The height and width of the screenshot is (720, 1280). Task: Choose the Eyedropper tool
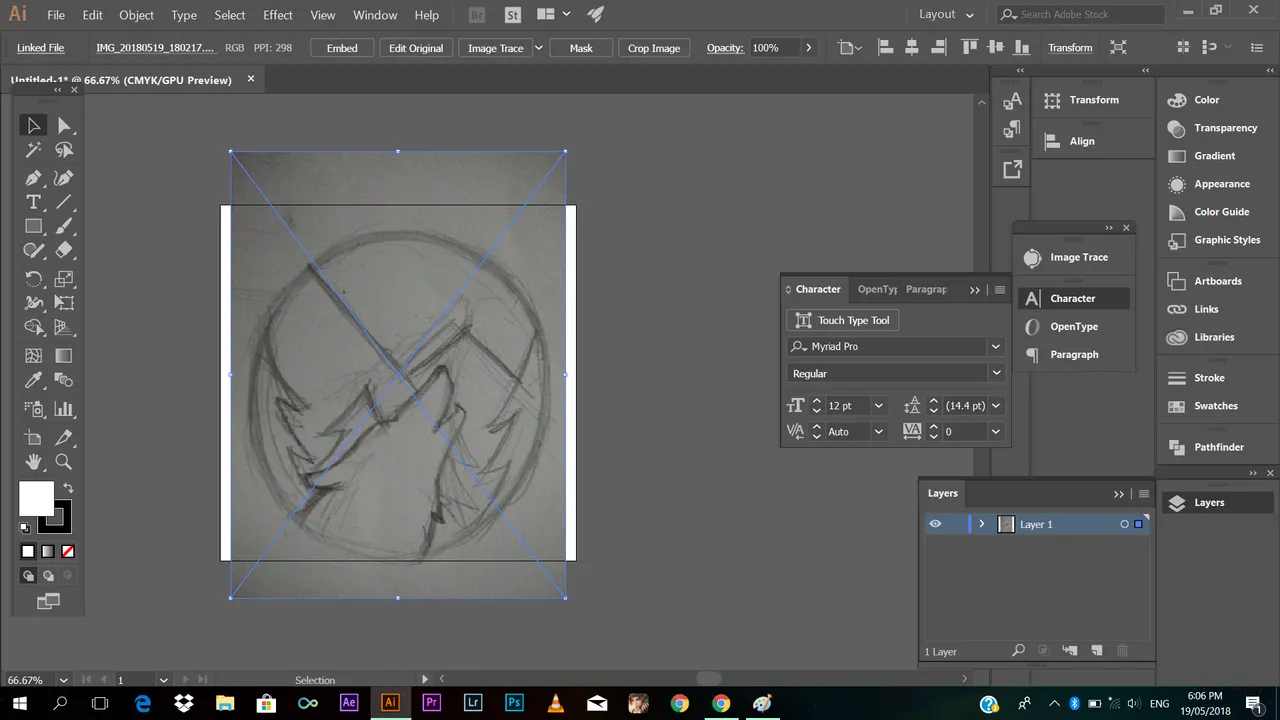33,380
